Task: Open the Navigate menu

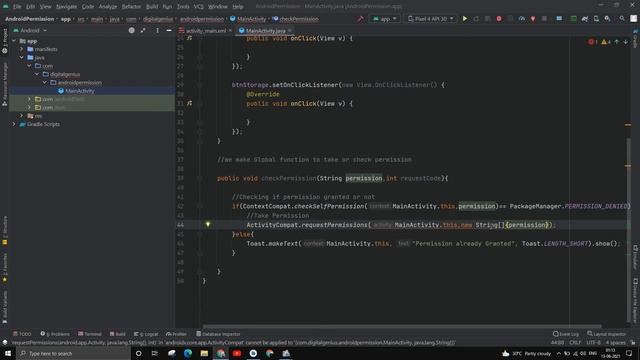Action: pyautogui.click(x=66, y=7)
